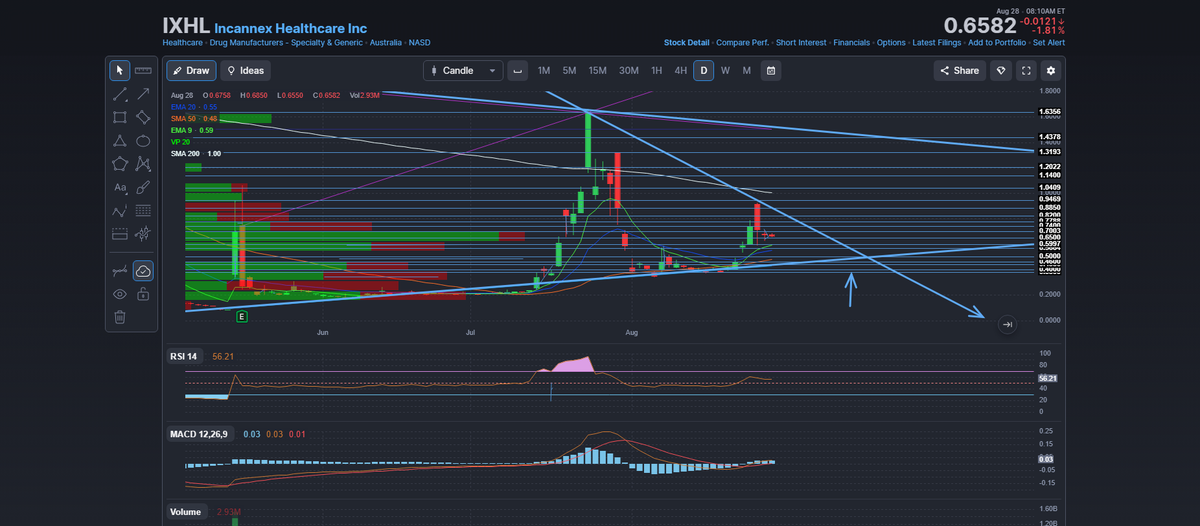Open Options link
This screenshot has width=1200, height=526.
pos(891,43)
